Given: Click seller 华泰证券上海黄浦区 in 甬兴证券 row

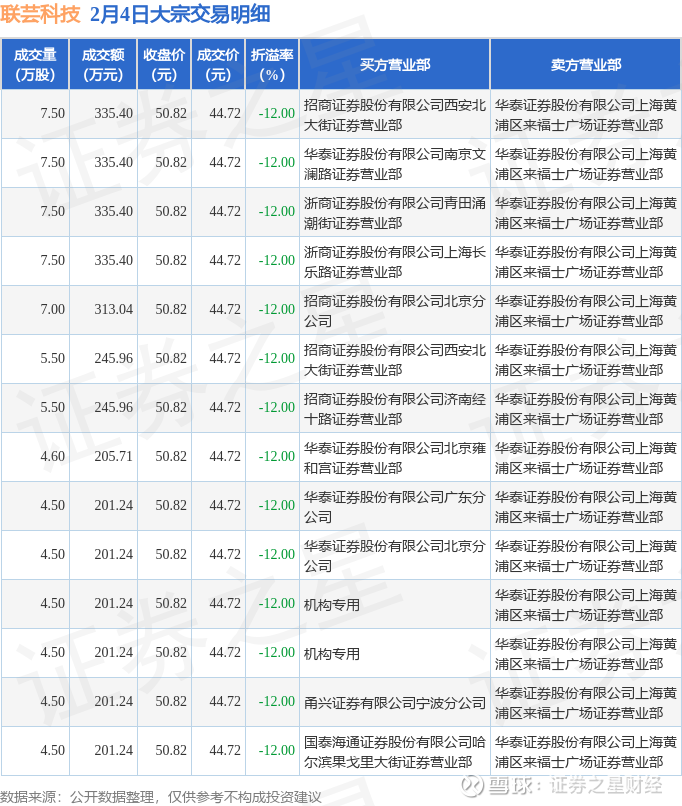Looking at the screenshot, I should [x=586, y=703].
